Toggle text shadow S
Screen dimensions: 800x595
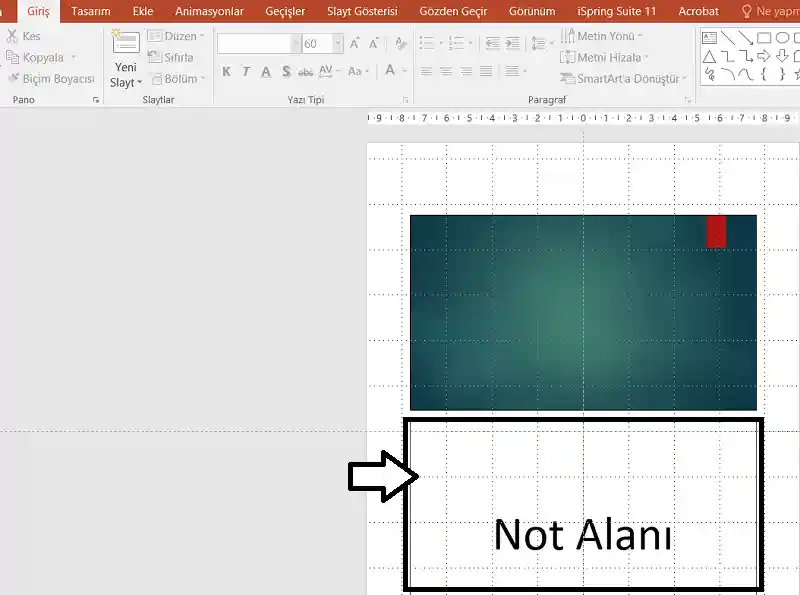point(286,71)
